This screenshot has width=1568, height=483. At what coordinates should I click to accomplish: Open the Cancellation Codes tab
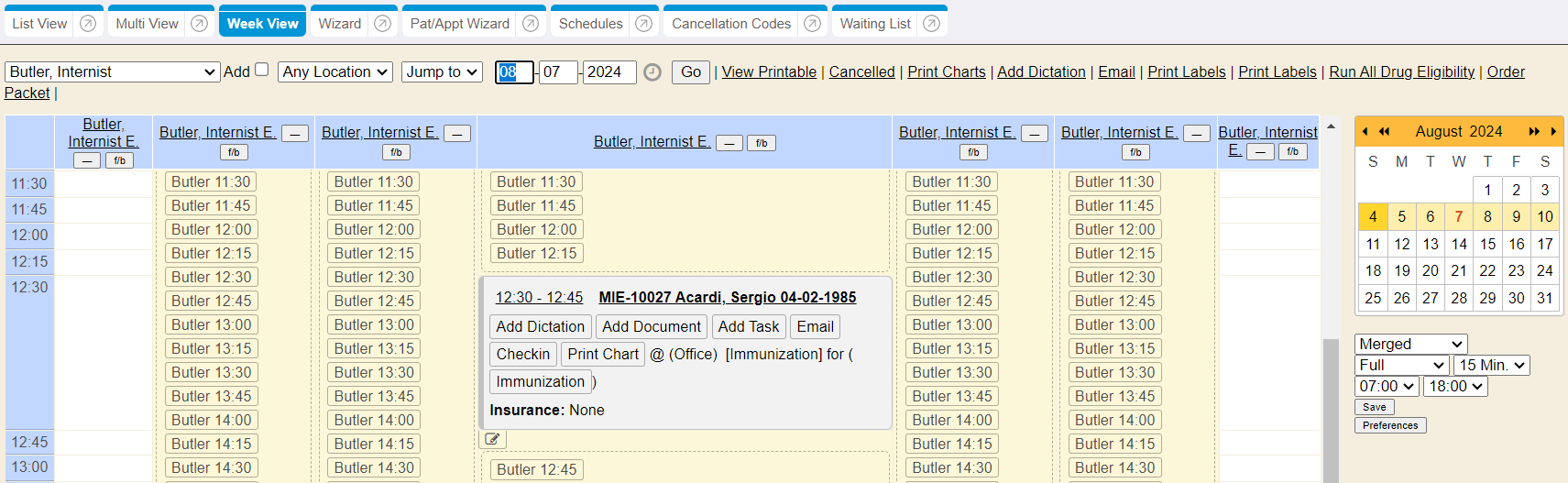click(730, 24)
